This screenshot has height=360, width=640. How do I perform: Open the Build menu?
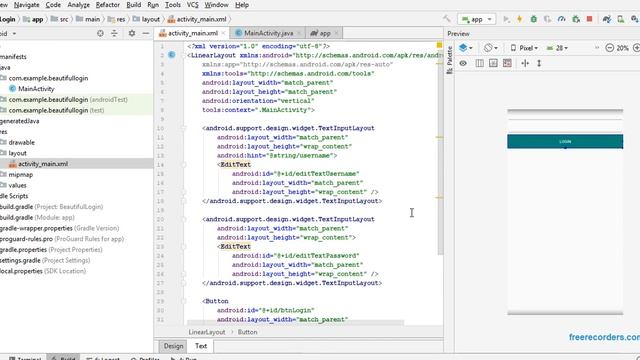coord(133,5)
